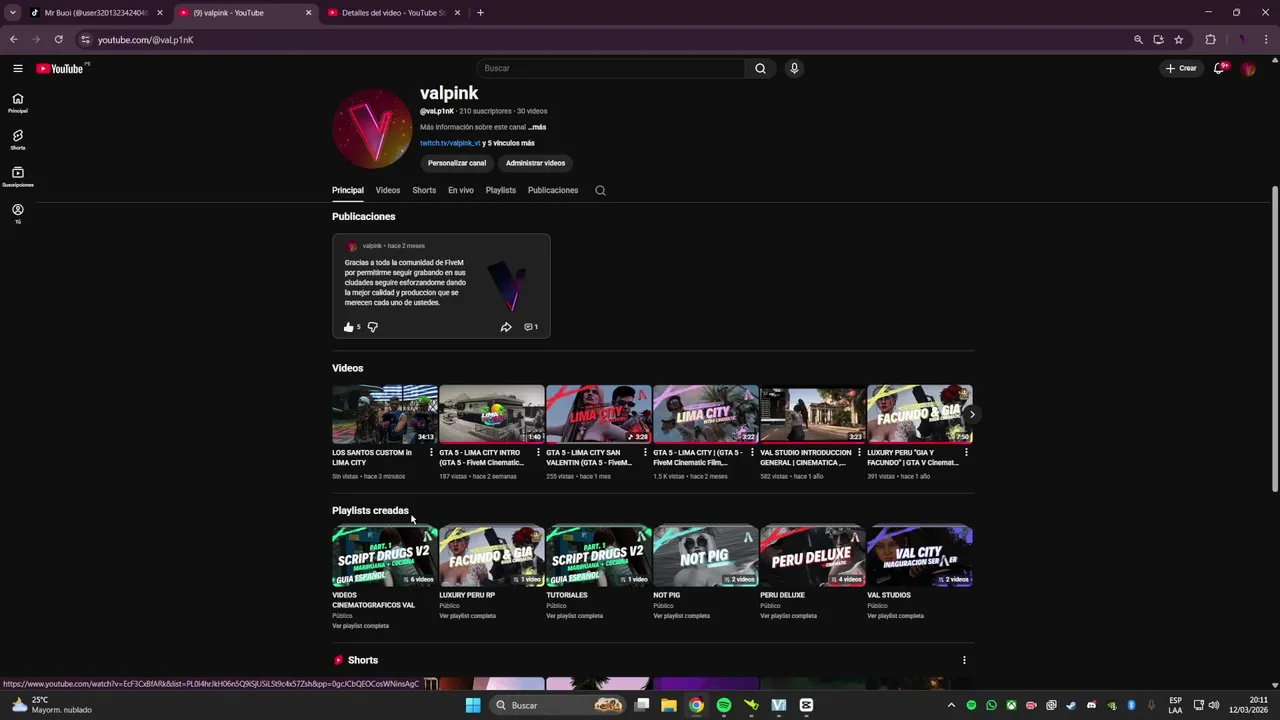Open Shorts in the left sidebar

click(18, 140)
